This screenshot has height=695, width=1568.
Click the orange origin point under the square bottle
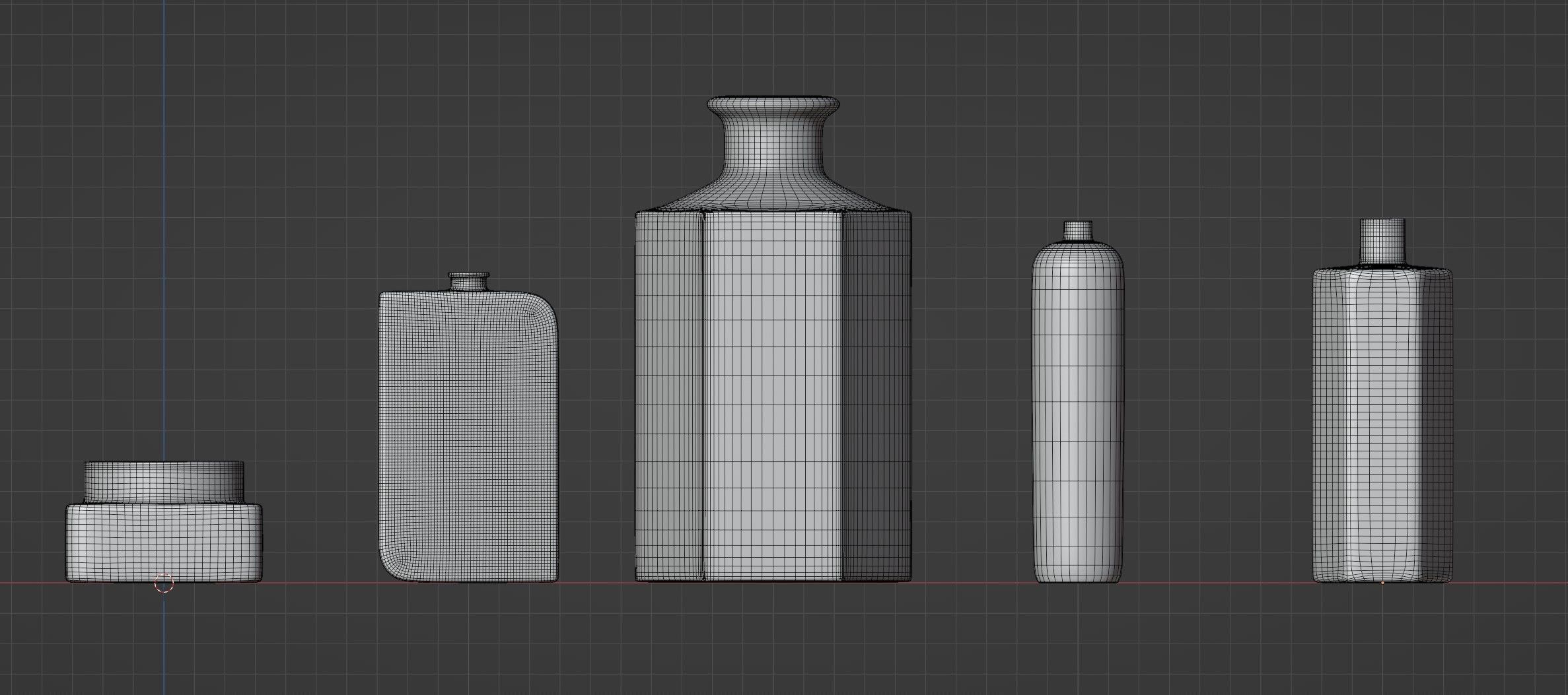(x=1382, y=583)
